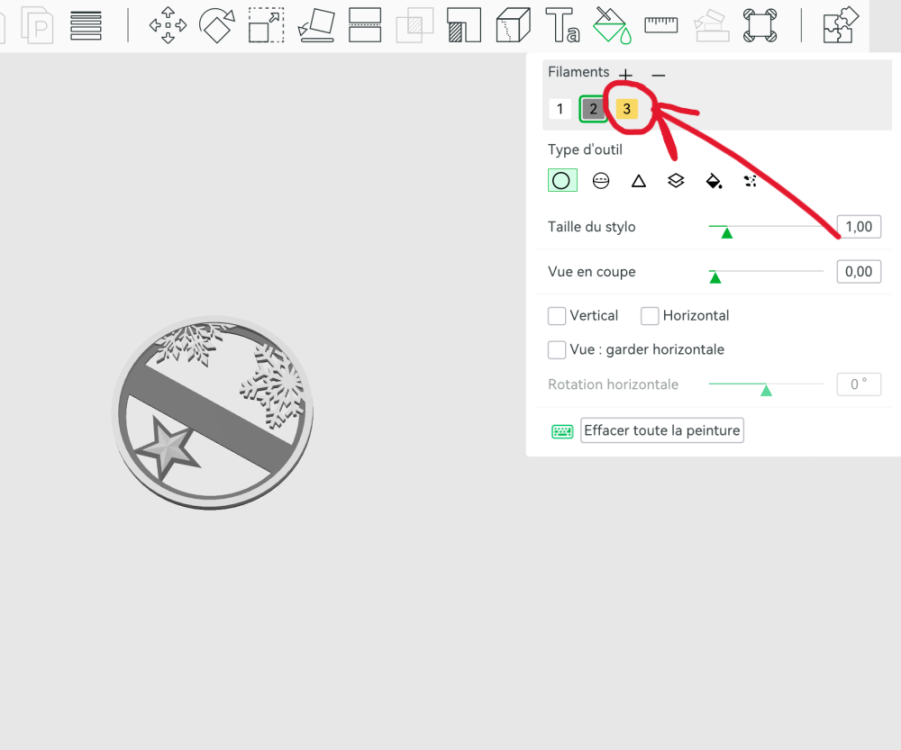Open the disabled mesh boolean tool
This screenshot has height=750, width=901.
click(x=414, y=25)
